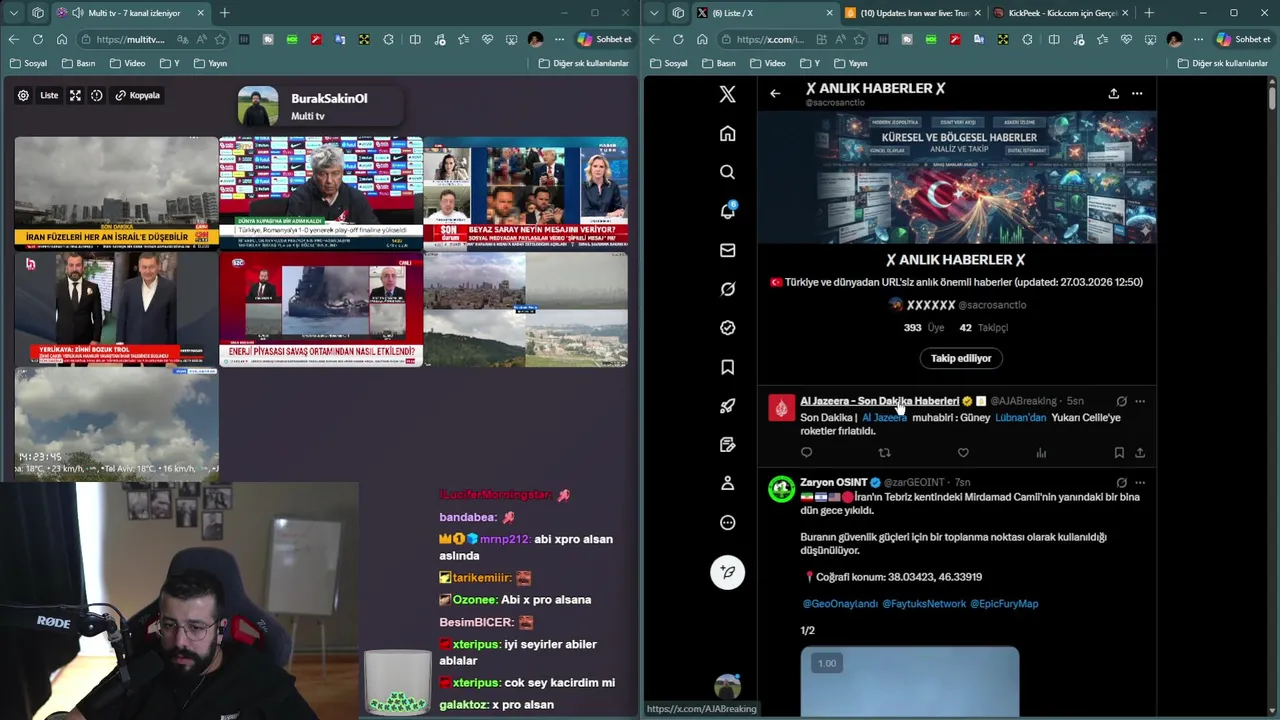Viewport: 1280px width, 720px height.
Task: Select İRAN FÜZELERİ news stream tile
Action: click(x=116, y=192)
